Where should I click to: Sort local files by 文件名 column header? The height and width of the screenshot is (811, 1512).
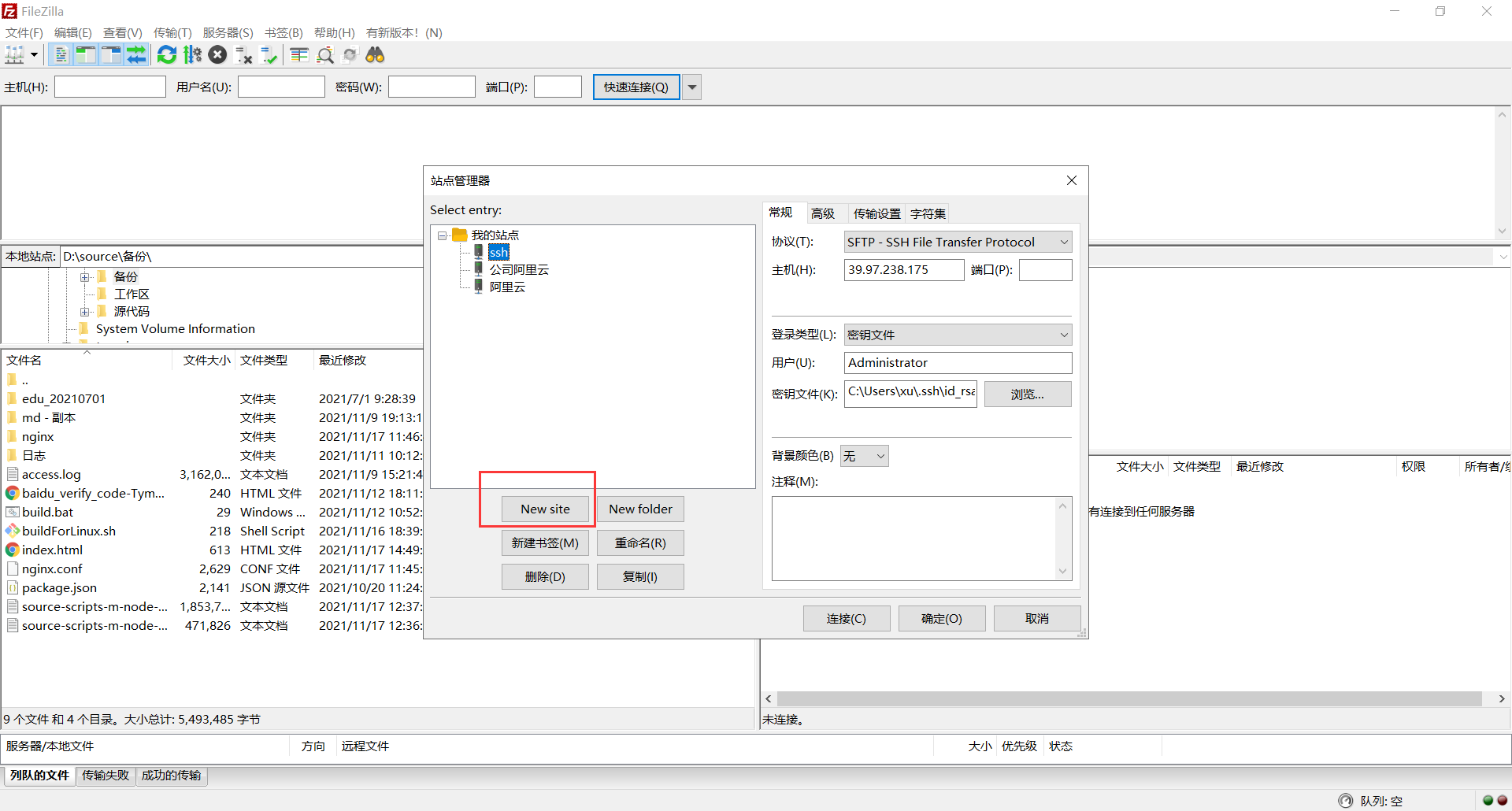87,360
